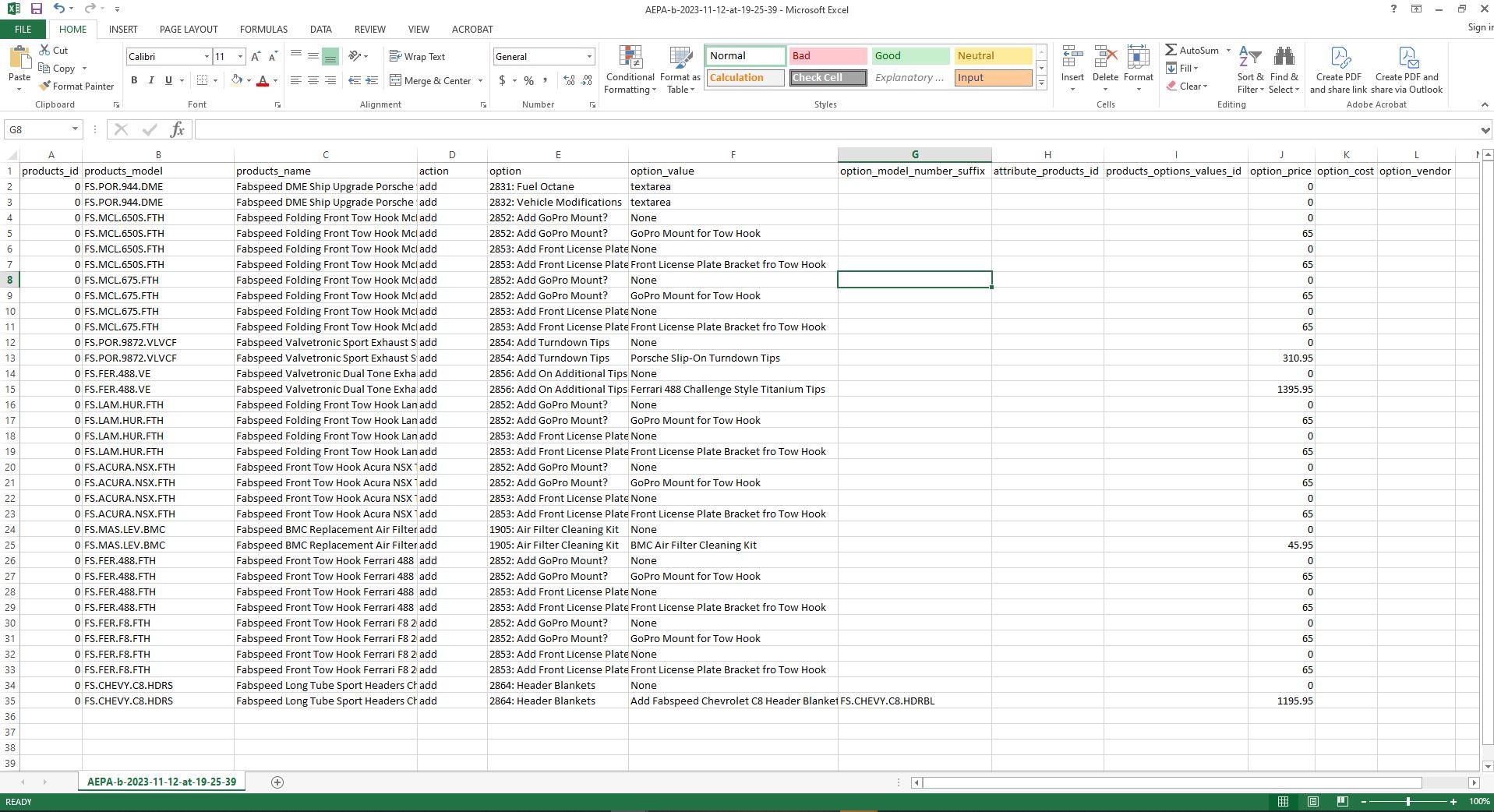Switch to the INSERT tab
Screen dimensions: 1494x812
tap(123, 29)
